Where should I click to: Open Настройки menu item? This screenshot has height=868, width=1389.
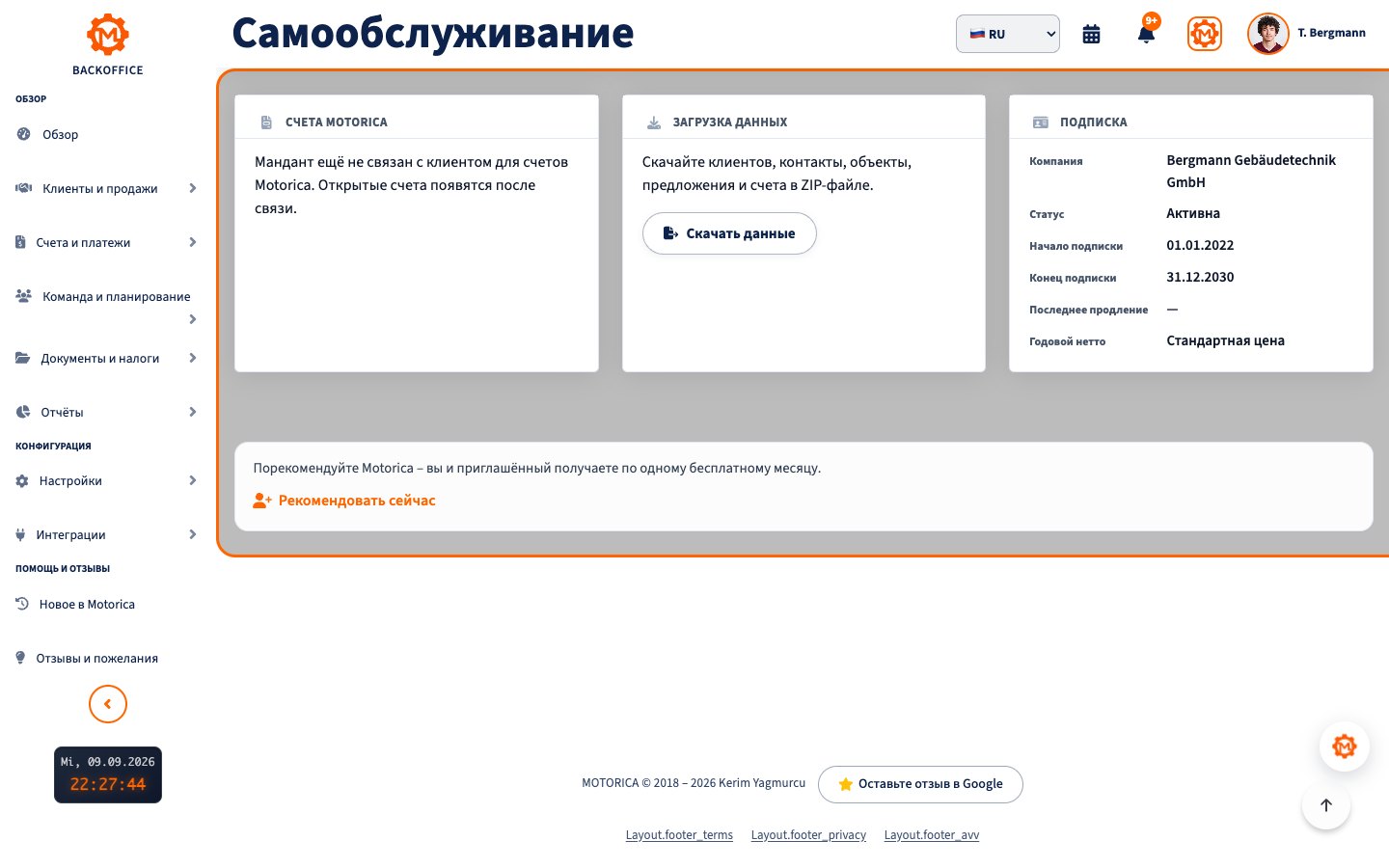pyautogui.click(x=70, y=481)
